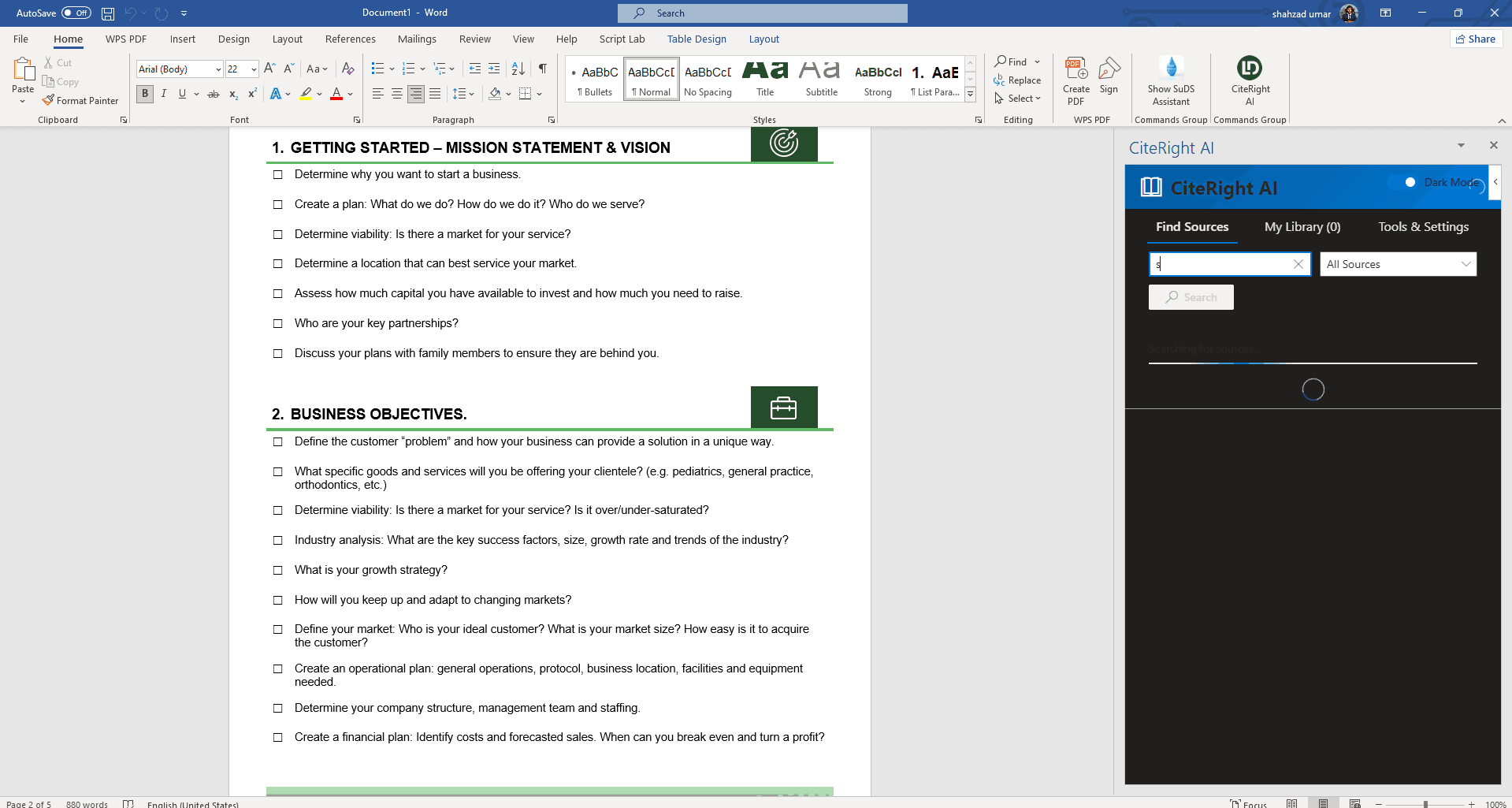The image size is (1512, 808).
Task: Open the font color picker
Action: click(349, 94)
